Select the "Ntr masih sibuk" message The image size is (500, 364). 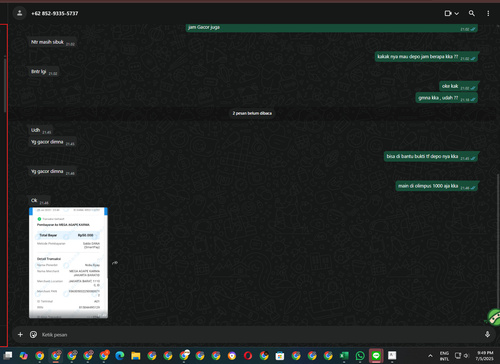(x=53, y=42)
